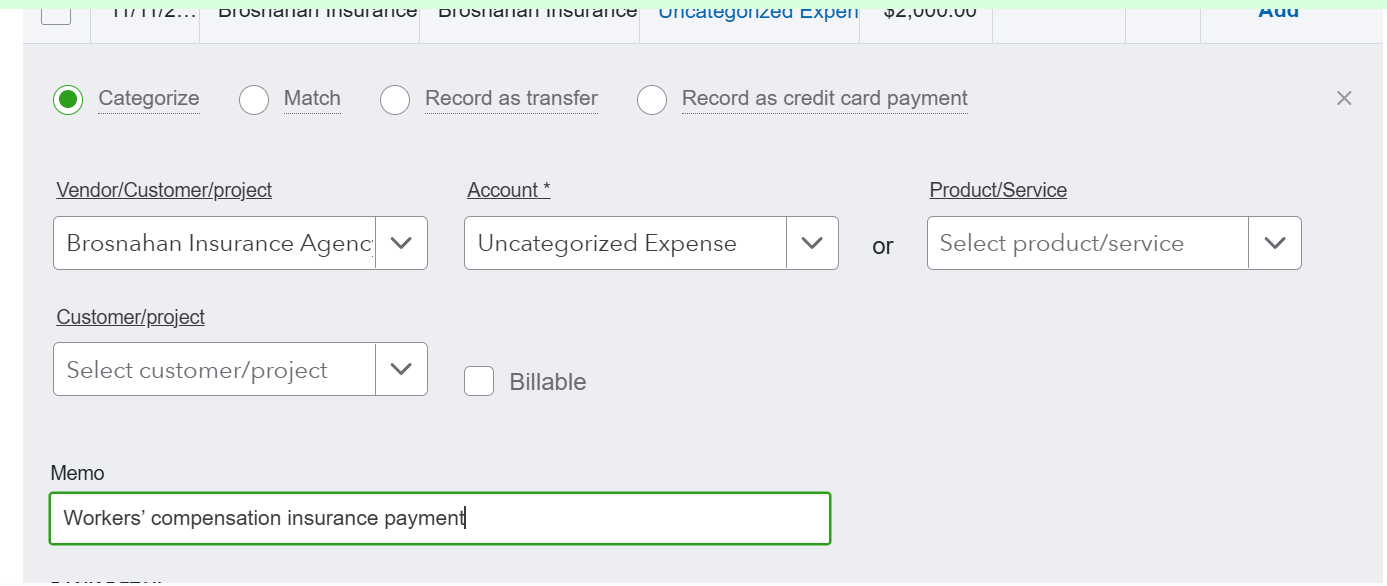Choose the Record as transfer option
1387x586 pixels.
point(395,99)
